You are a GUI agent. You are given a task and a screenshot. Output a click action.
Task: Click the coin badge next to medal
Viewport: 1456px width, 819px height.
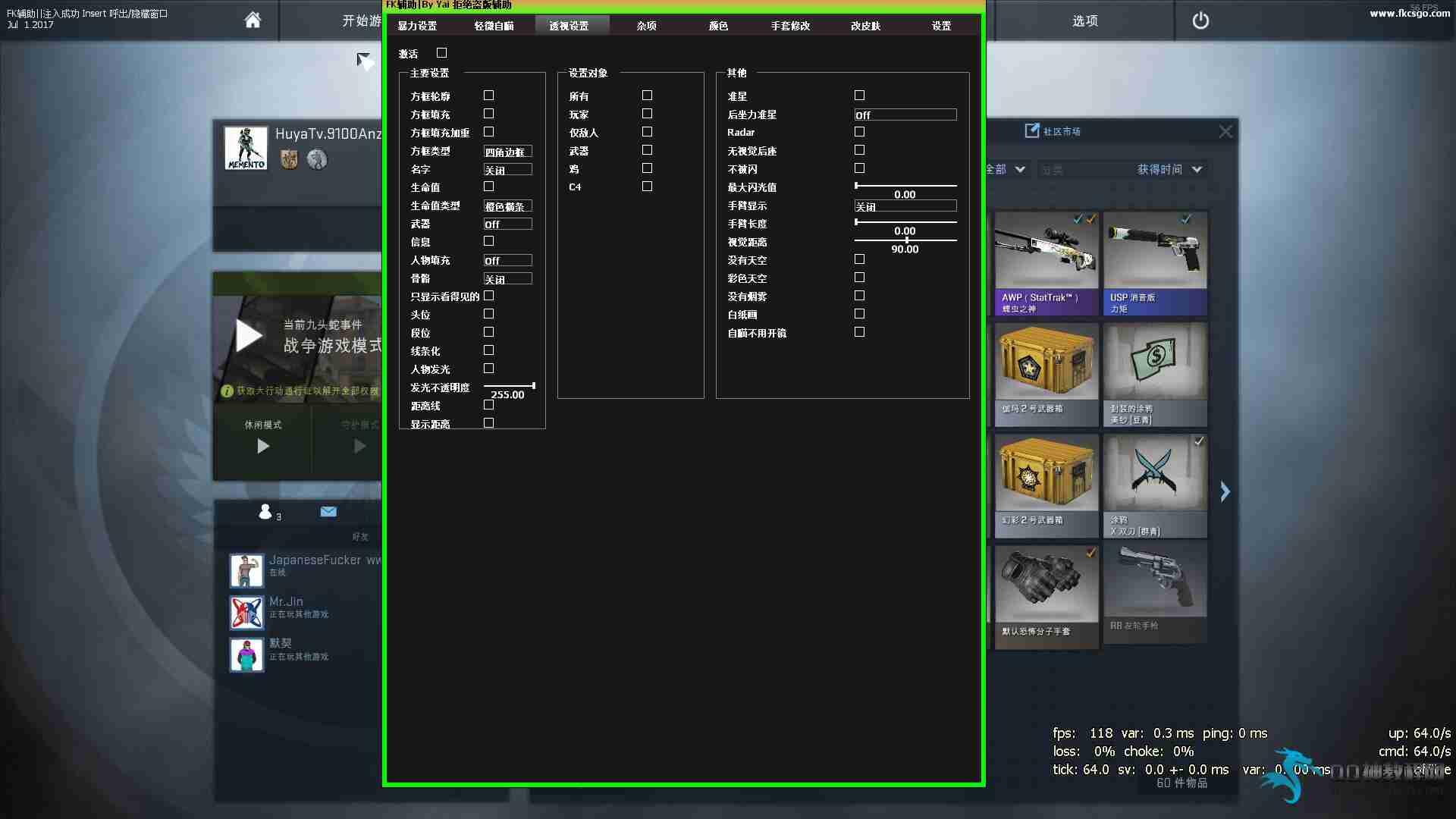tap(317, 159)
